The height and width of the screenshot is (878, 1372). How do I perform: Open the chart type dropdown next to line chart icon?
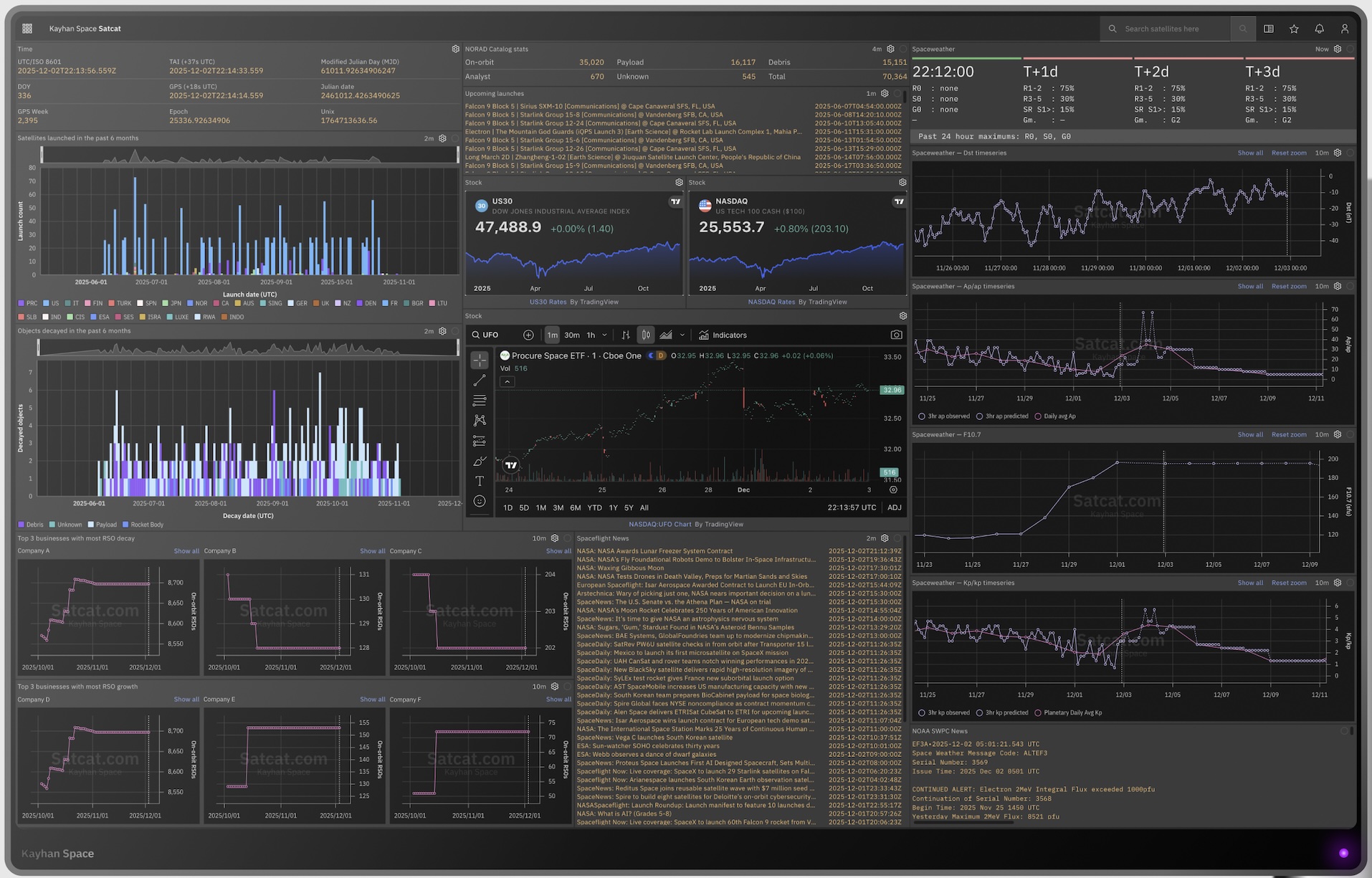click(682, 335)
